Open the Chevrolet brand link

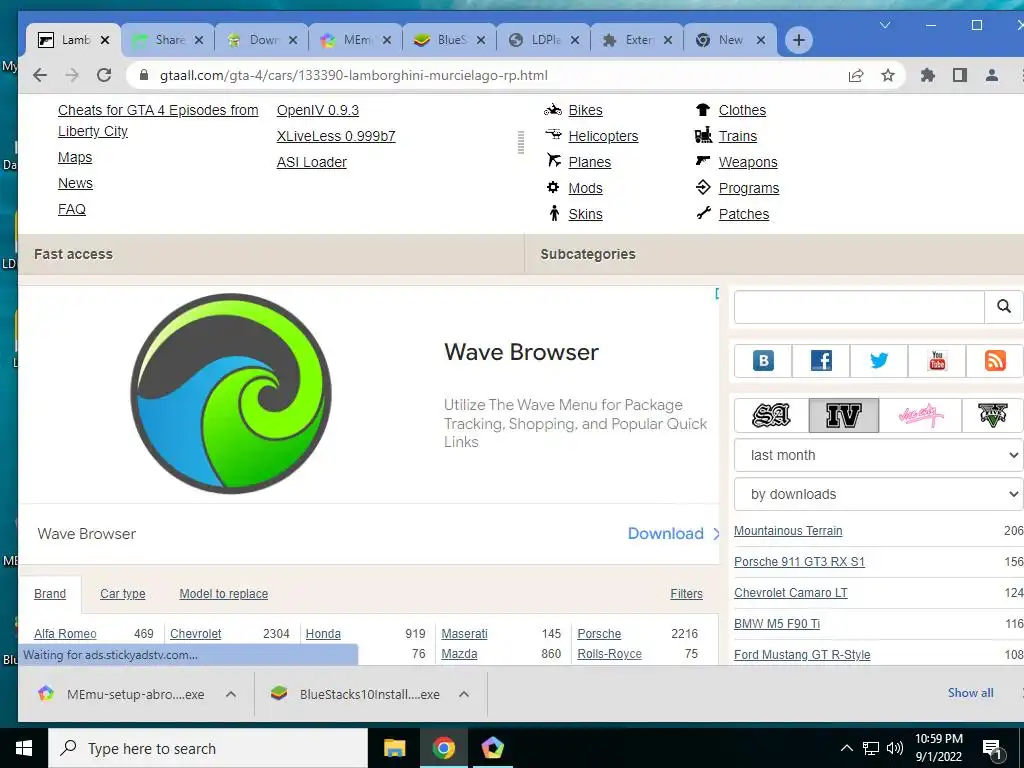coord(196,633)
